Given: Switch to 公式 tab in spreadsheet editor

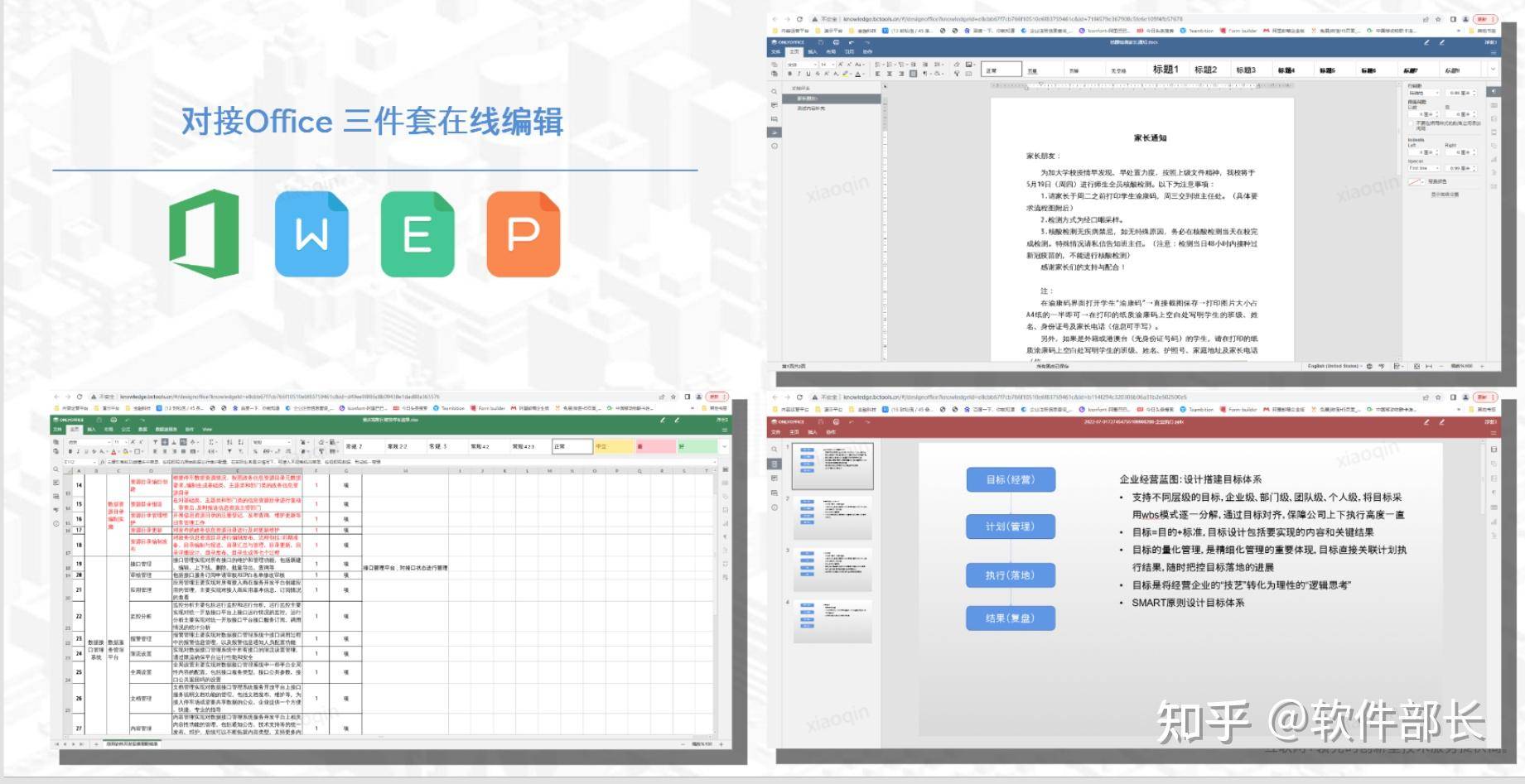Looking at the screenshot, I should coord(126,429).
